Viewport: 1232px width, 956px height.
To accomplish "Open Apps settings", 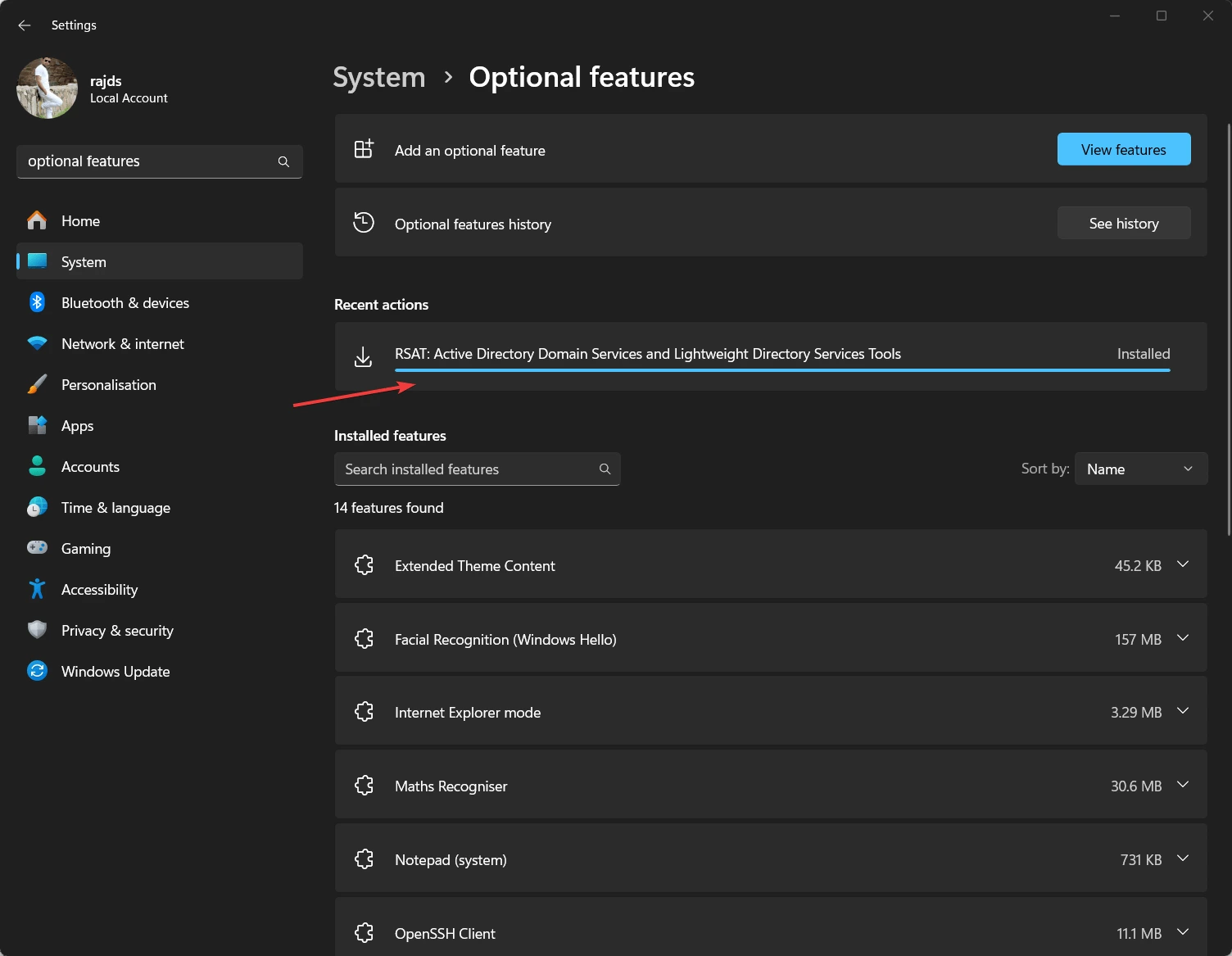I will (x=160, y=425).
